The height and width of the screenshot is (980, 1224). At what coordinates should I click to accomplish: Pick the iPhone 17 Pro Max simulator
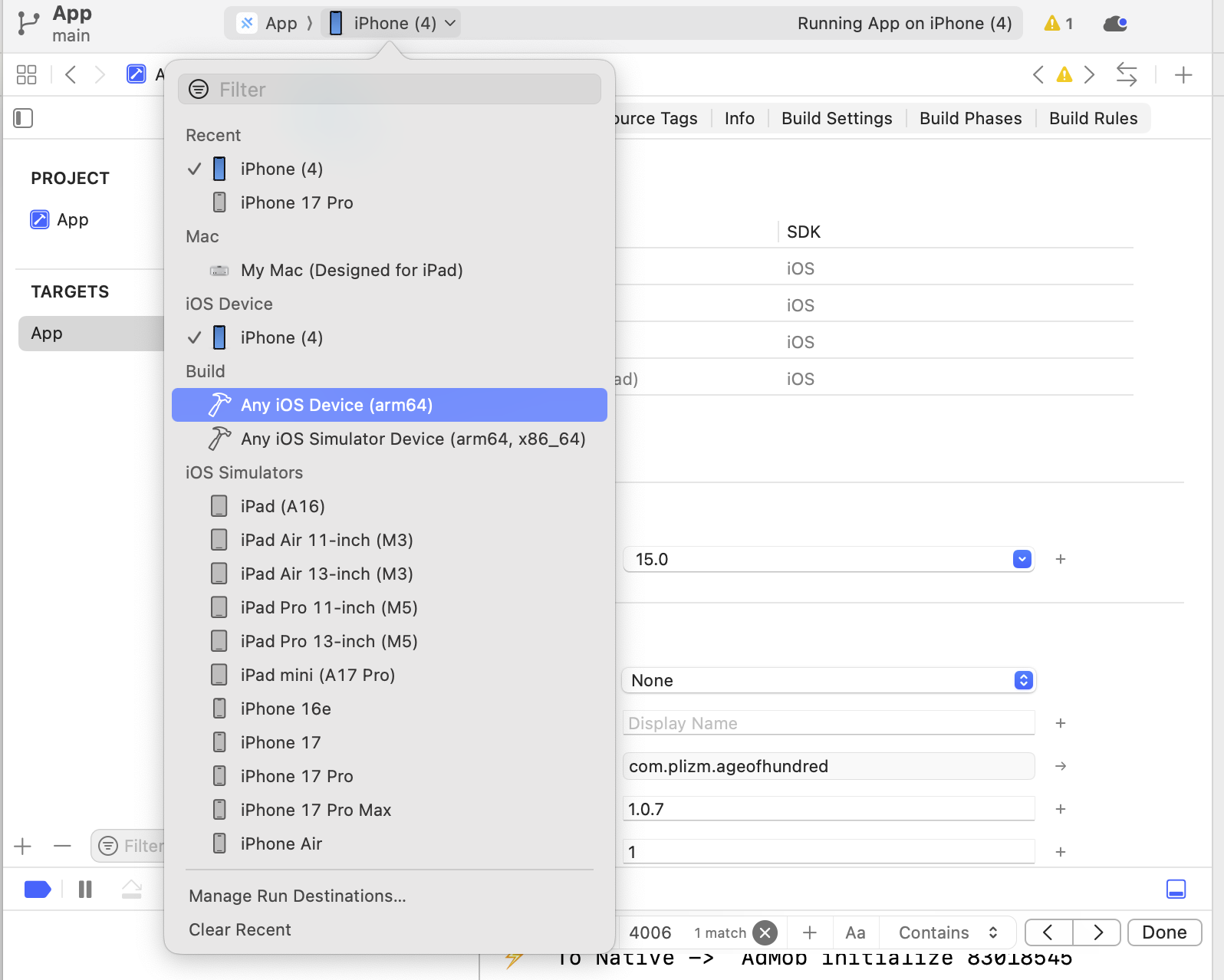(390, 810)
